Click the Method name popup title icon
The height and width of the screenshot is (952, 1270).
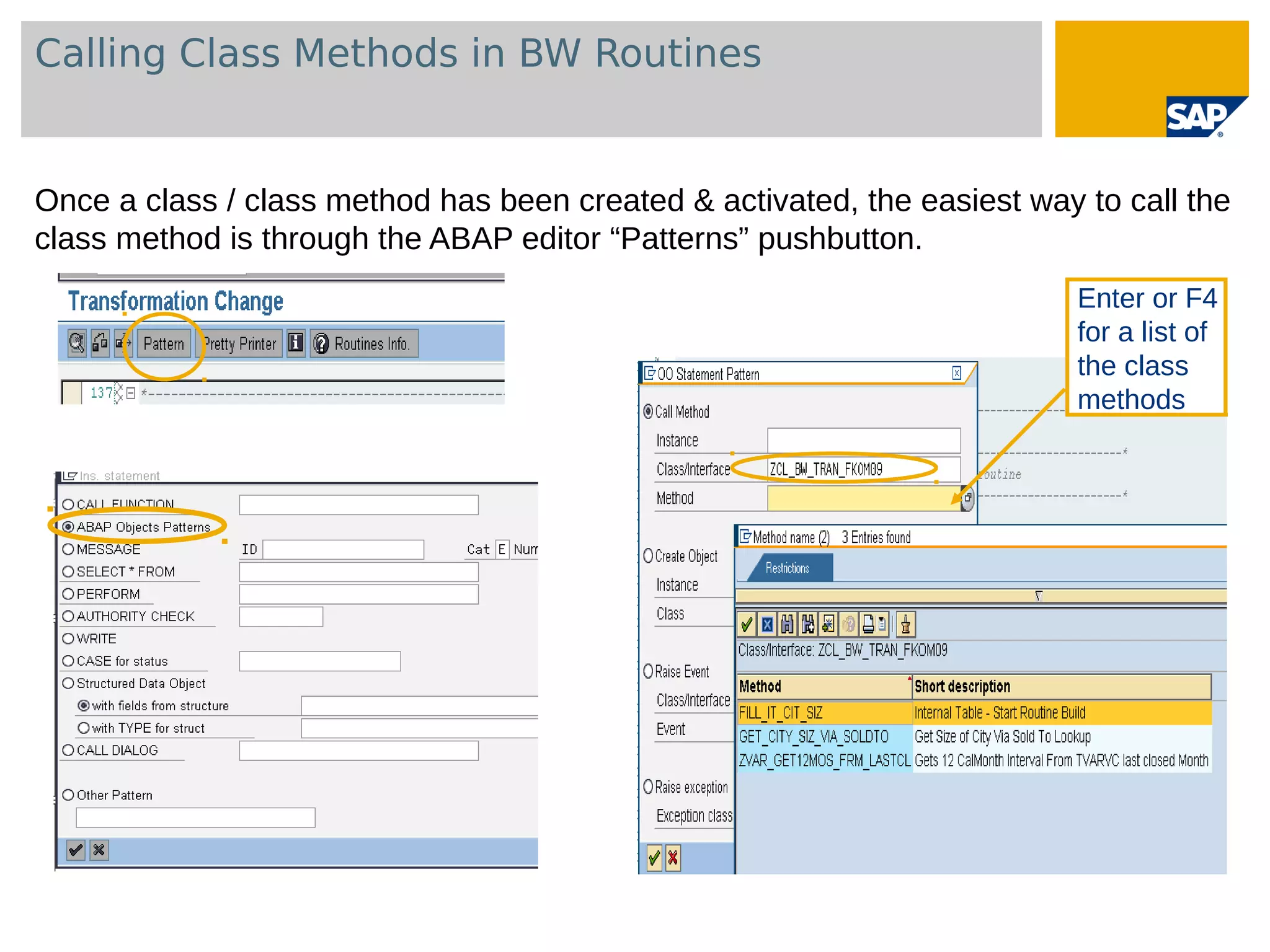[745, 536]
